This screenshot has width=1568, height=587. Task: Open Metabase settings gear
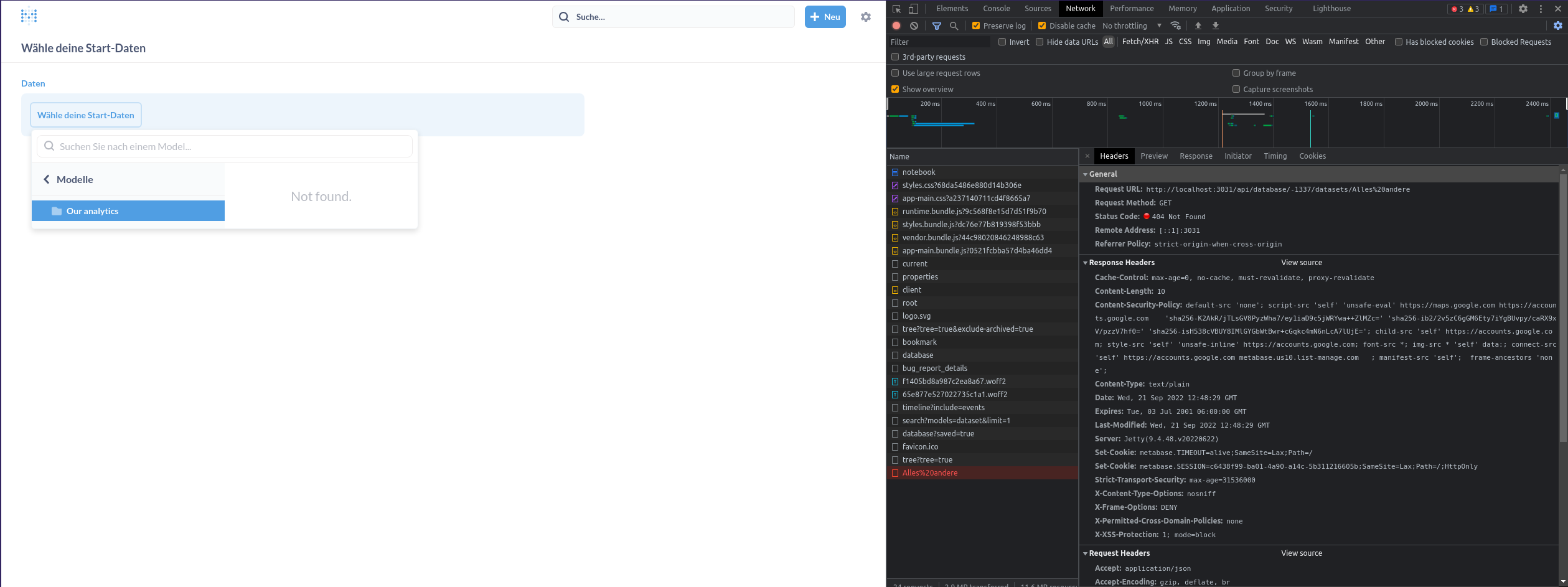click(866, 17)
